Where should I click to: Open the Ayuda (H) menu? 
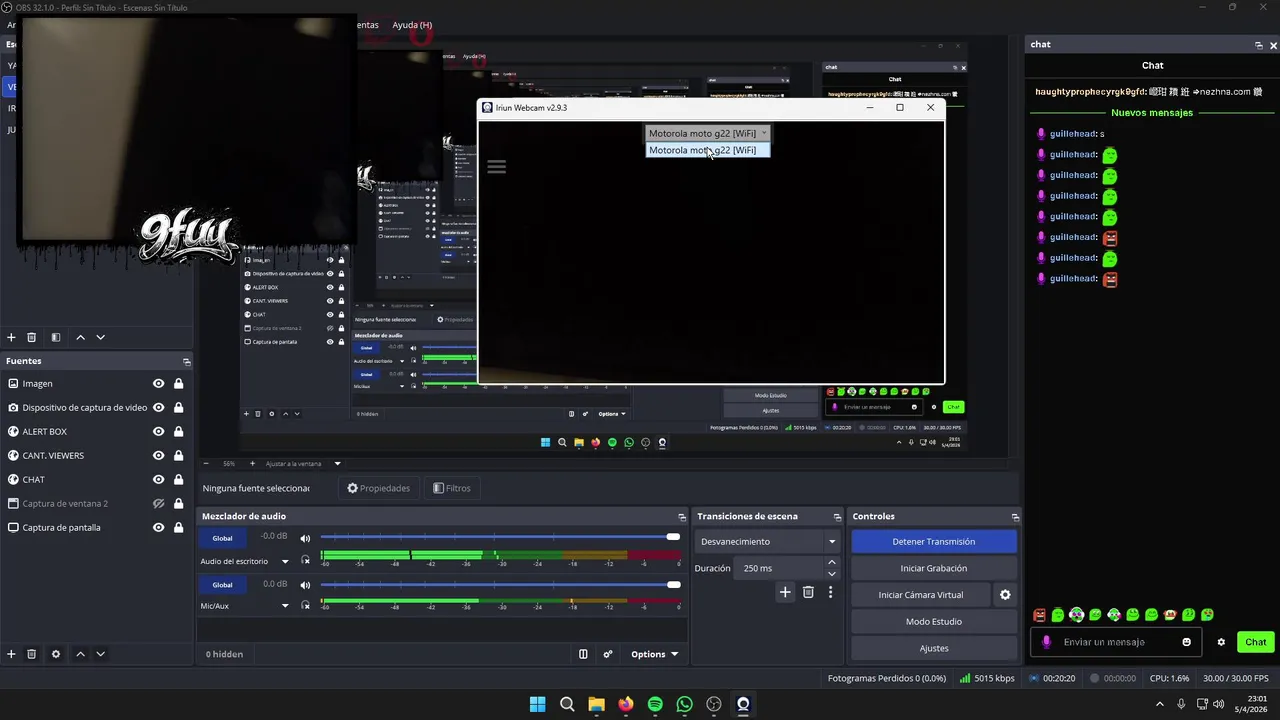click(x=412, y=25)
